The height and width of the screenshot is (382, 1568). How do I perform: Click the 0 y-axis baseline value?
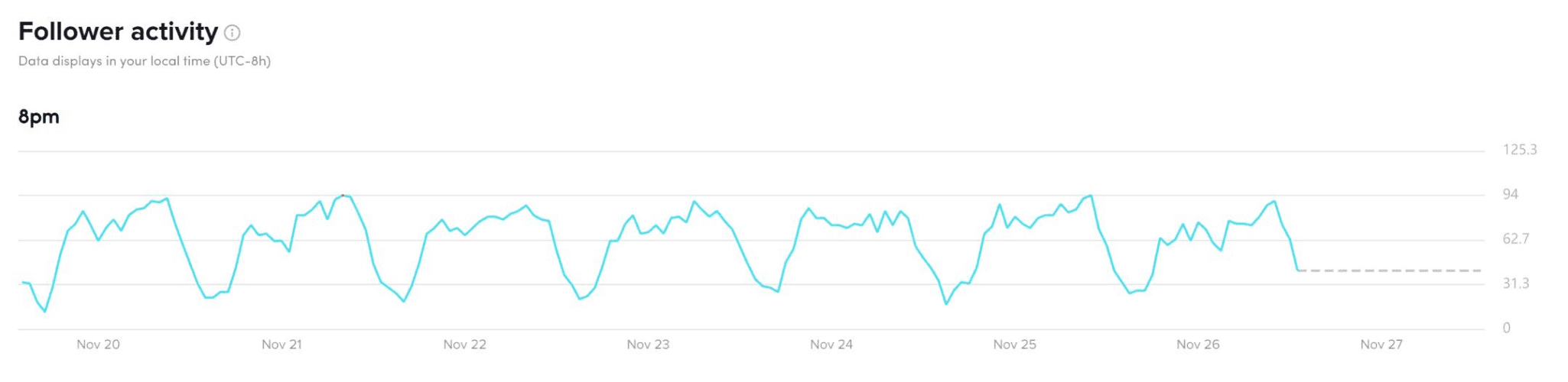(x=1507, y=328)
